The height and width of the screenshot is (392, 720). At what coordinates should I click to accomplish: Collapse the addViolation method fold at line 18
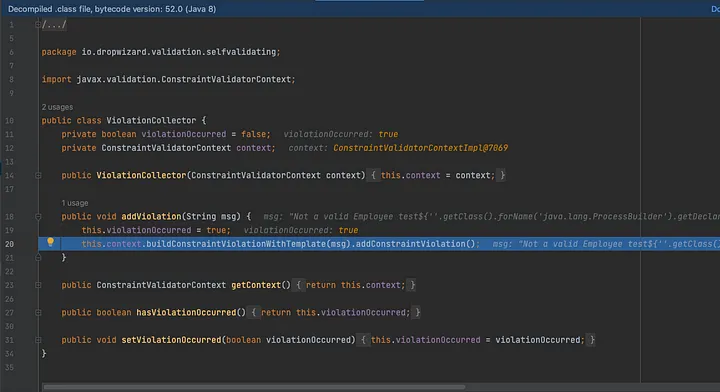pyautogui.click(x=38, y=216)
